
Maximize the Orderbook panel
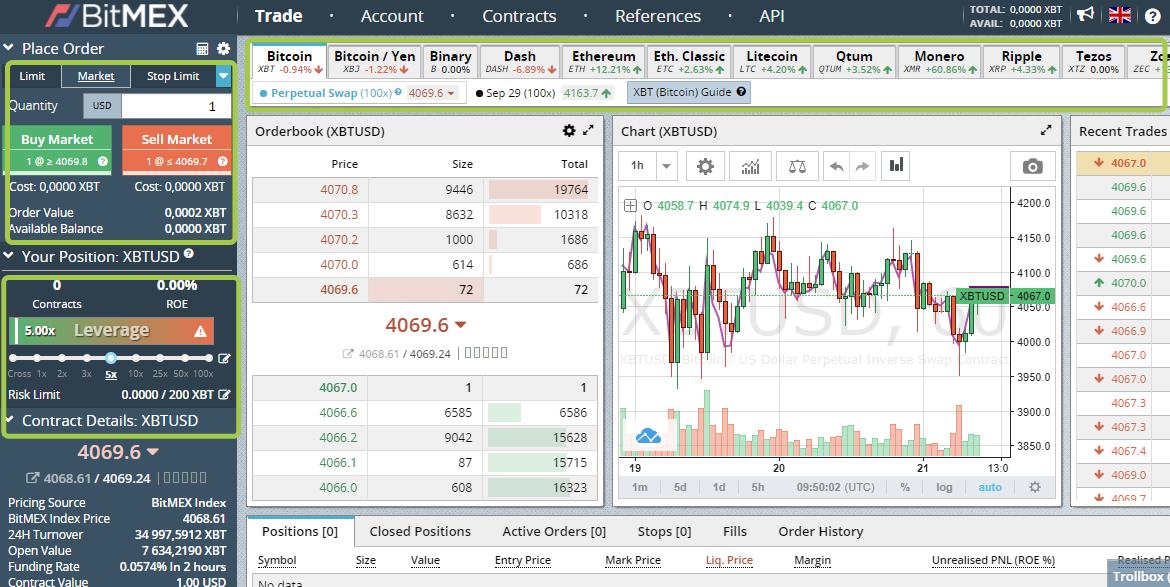pos(588,131)
